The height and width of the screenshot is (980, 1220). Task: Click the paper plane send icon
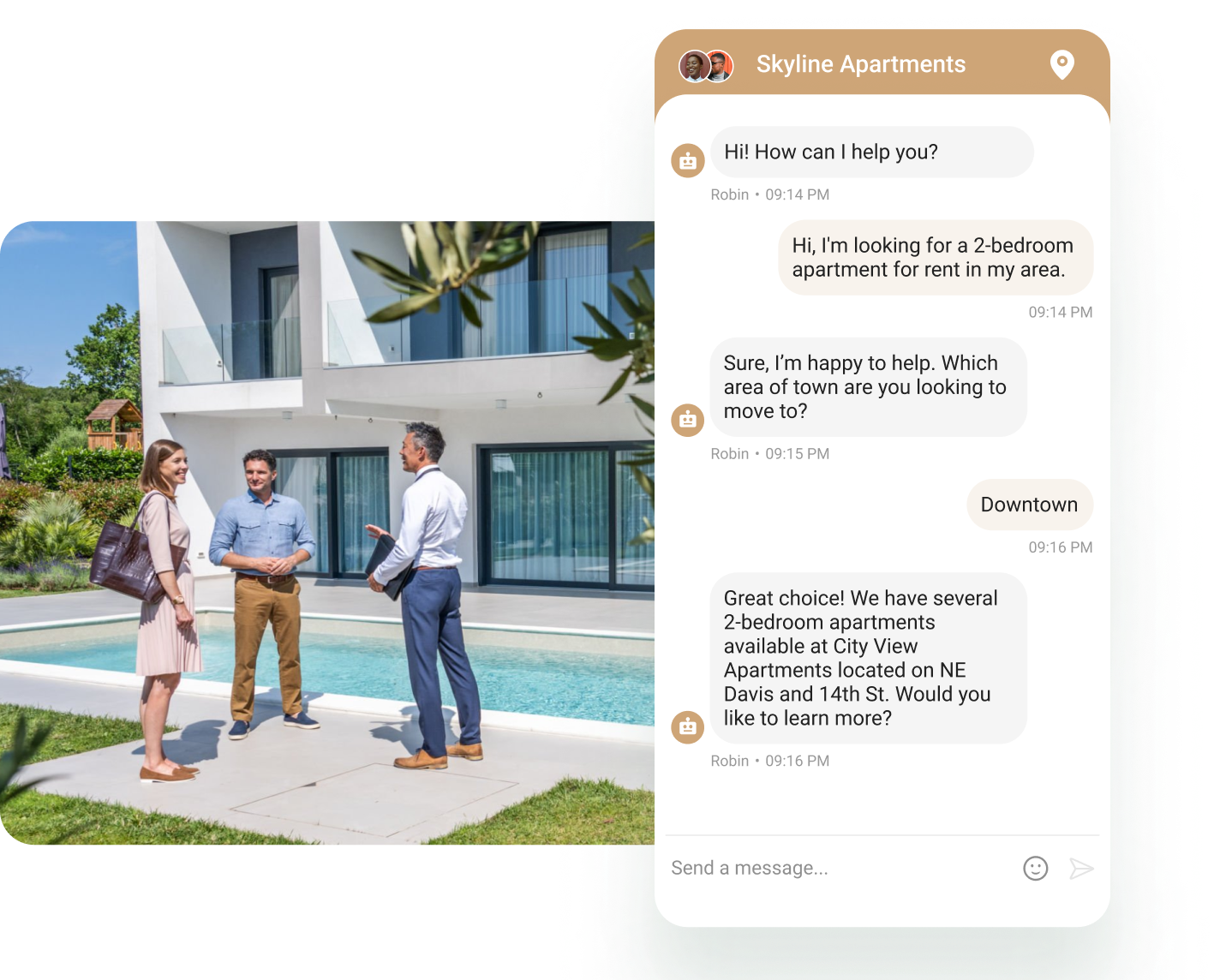click(1081, 868)
